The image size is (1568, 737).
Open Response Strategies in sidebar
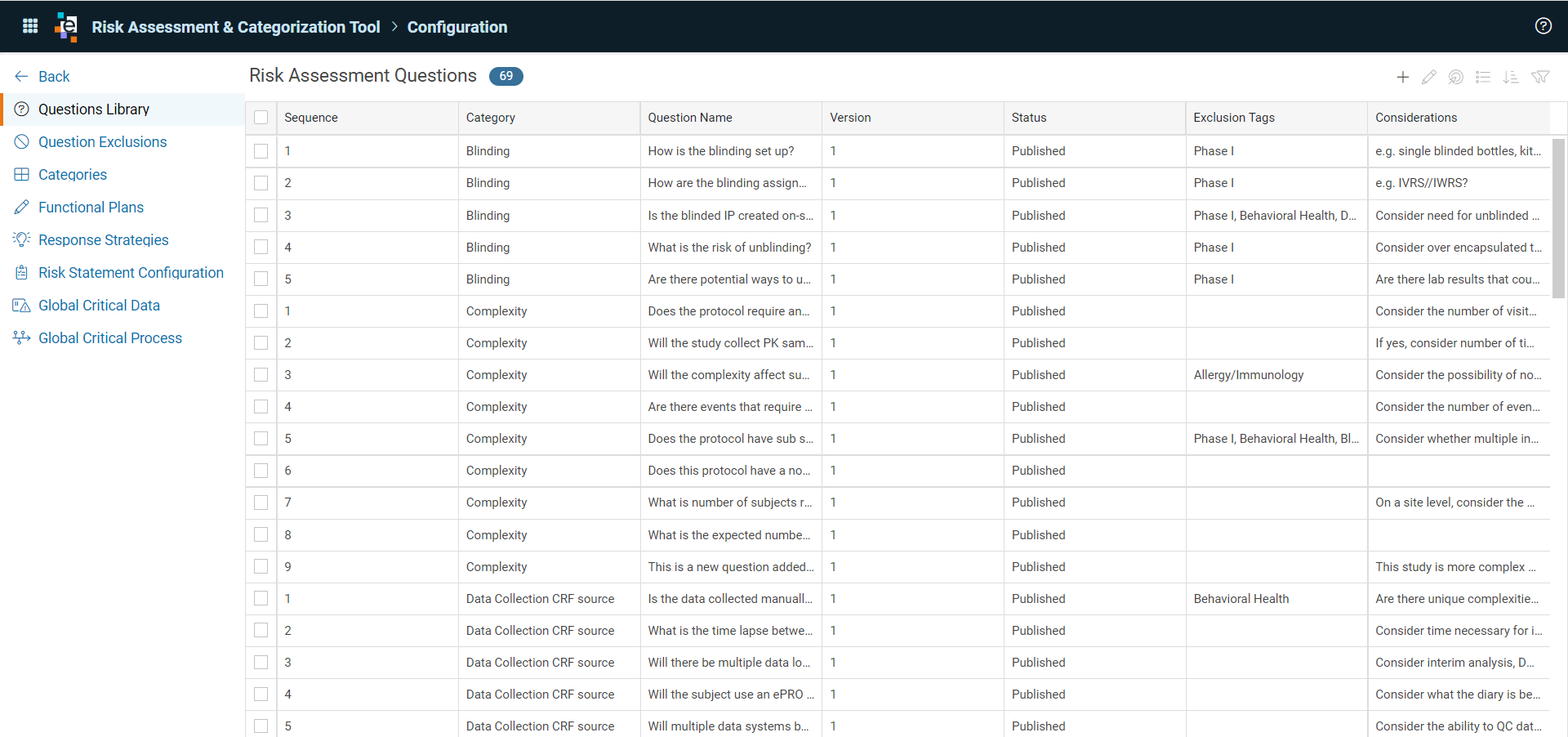[103, 240]
